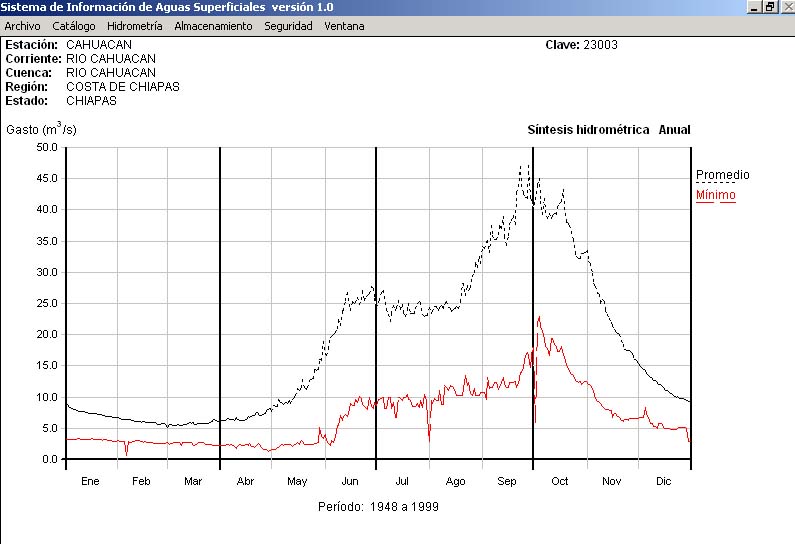Screen dimensions: 795x544
Task: Open the Seguridad menu
Action: tap(288, 26)
